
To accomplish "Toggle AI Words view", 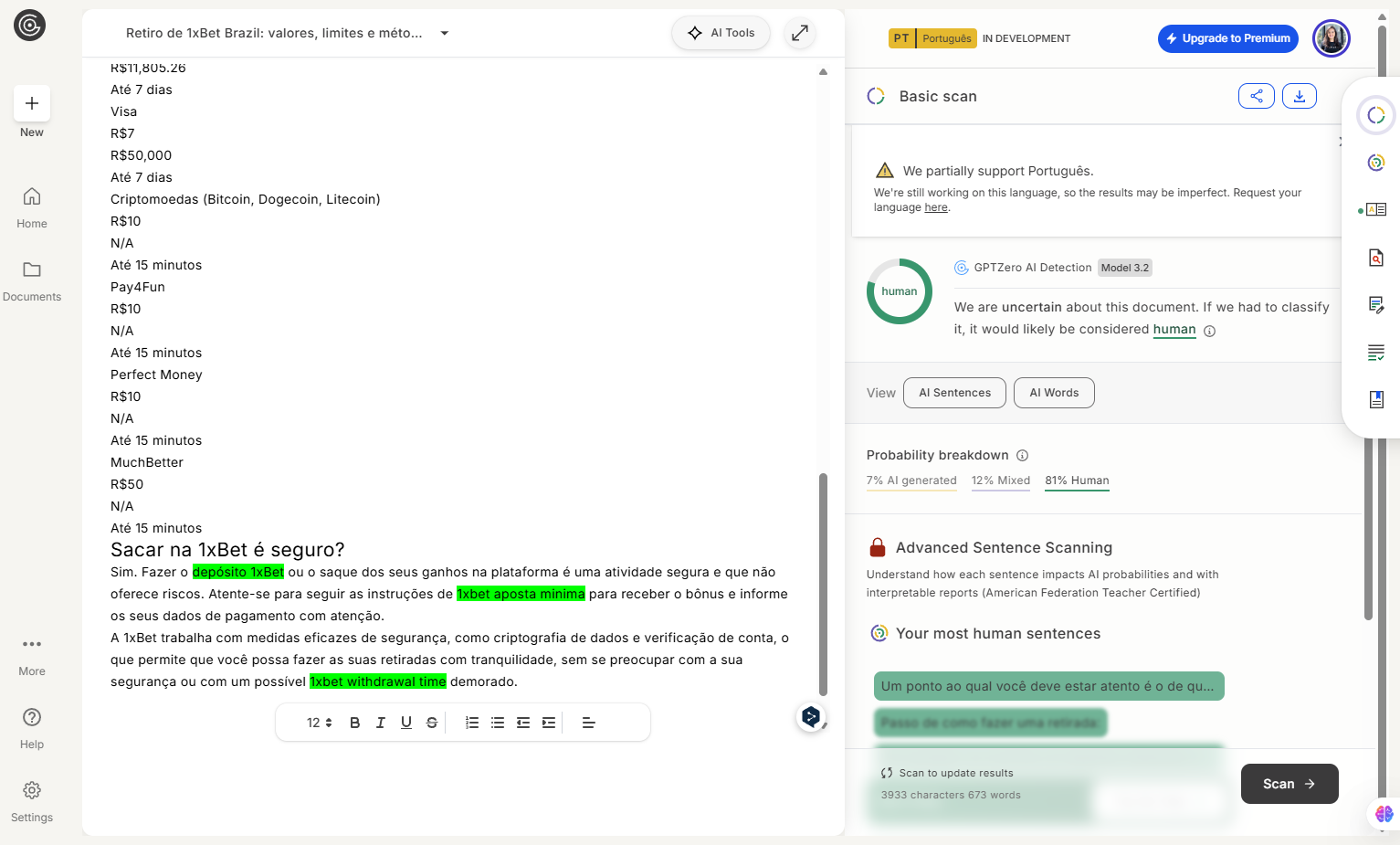I will [1054, 393].
